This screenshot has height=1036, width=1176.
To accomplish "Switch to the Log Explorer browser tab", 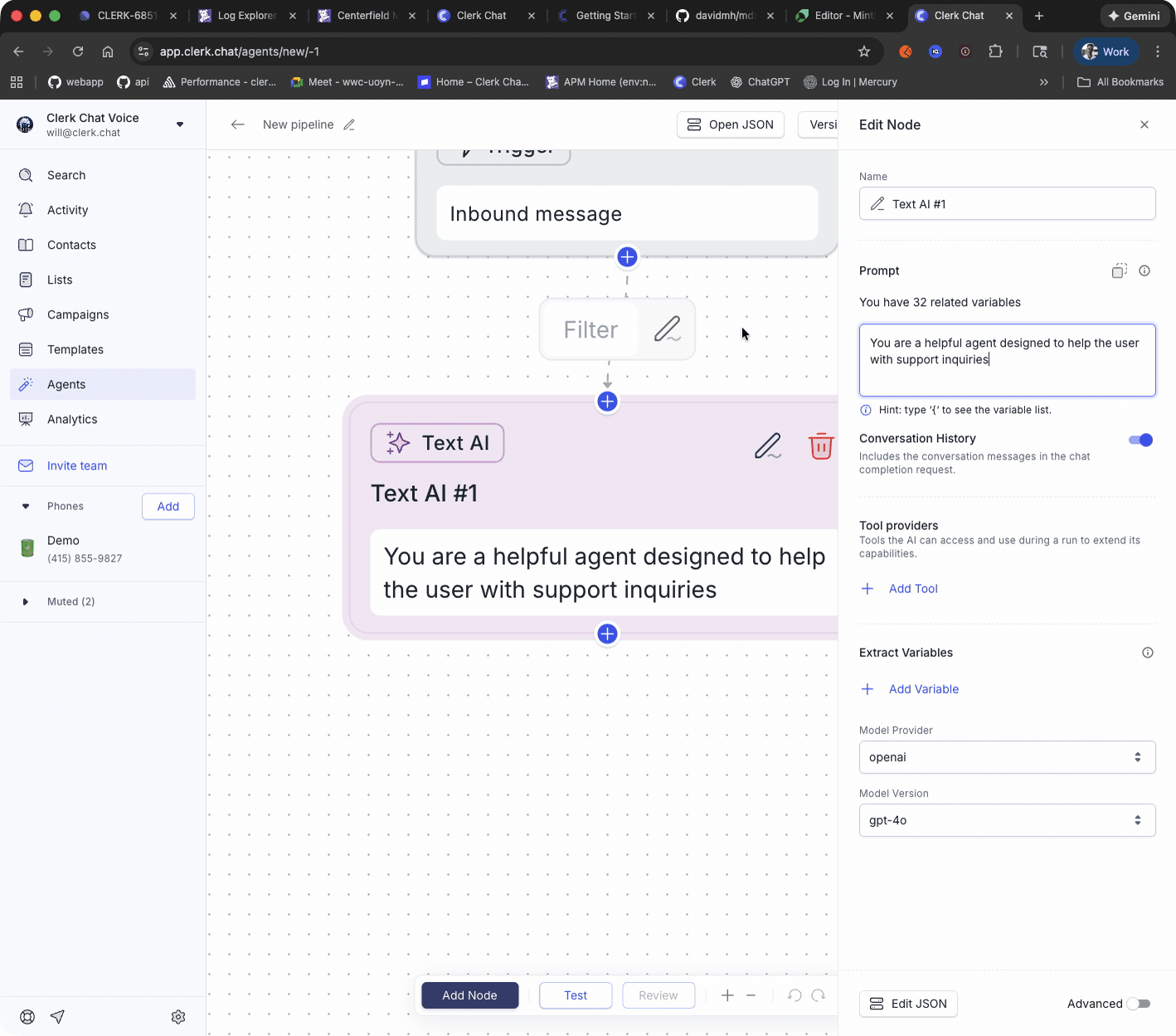I will [245, 16].
